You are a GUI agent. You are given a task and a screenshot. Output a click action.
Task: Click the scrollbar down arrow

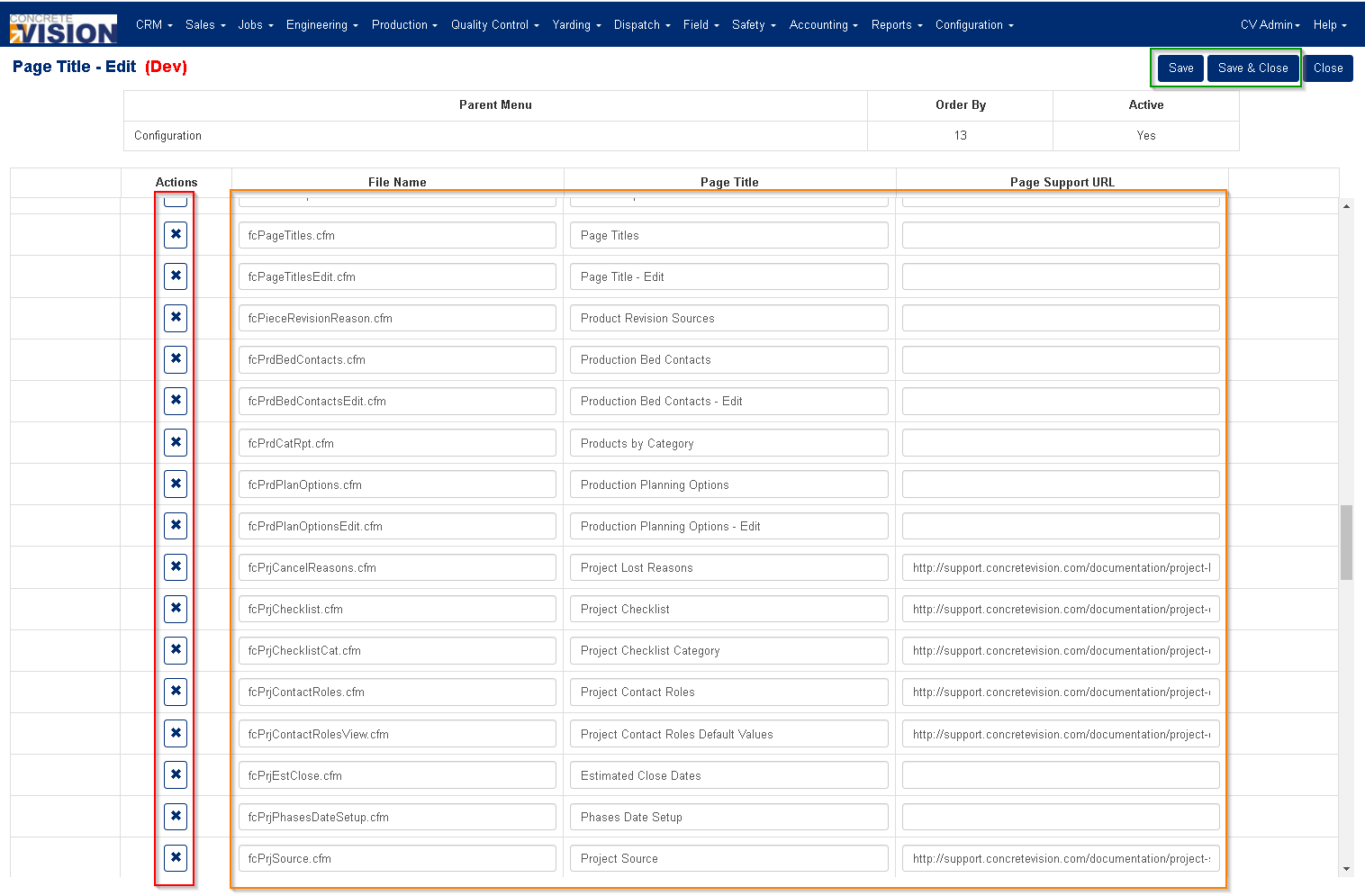(x=1346, y=869)
